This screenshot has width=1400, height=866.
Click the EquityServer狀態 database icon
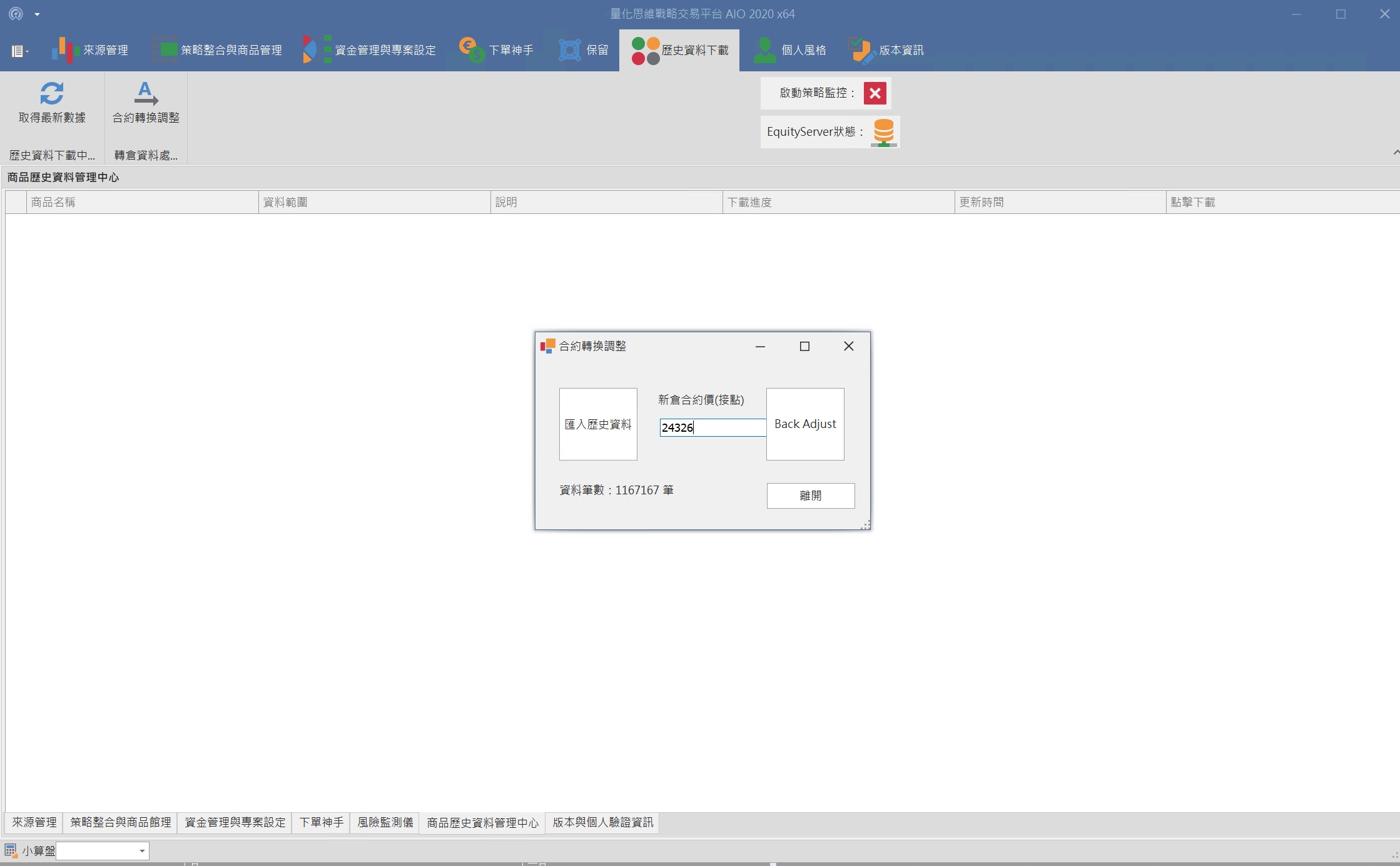tap(883, 132)
